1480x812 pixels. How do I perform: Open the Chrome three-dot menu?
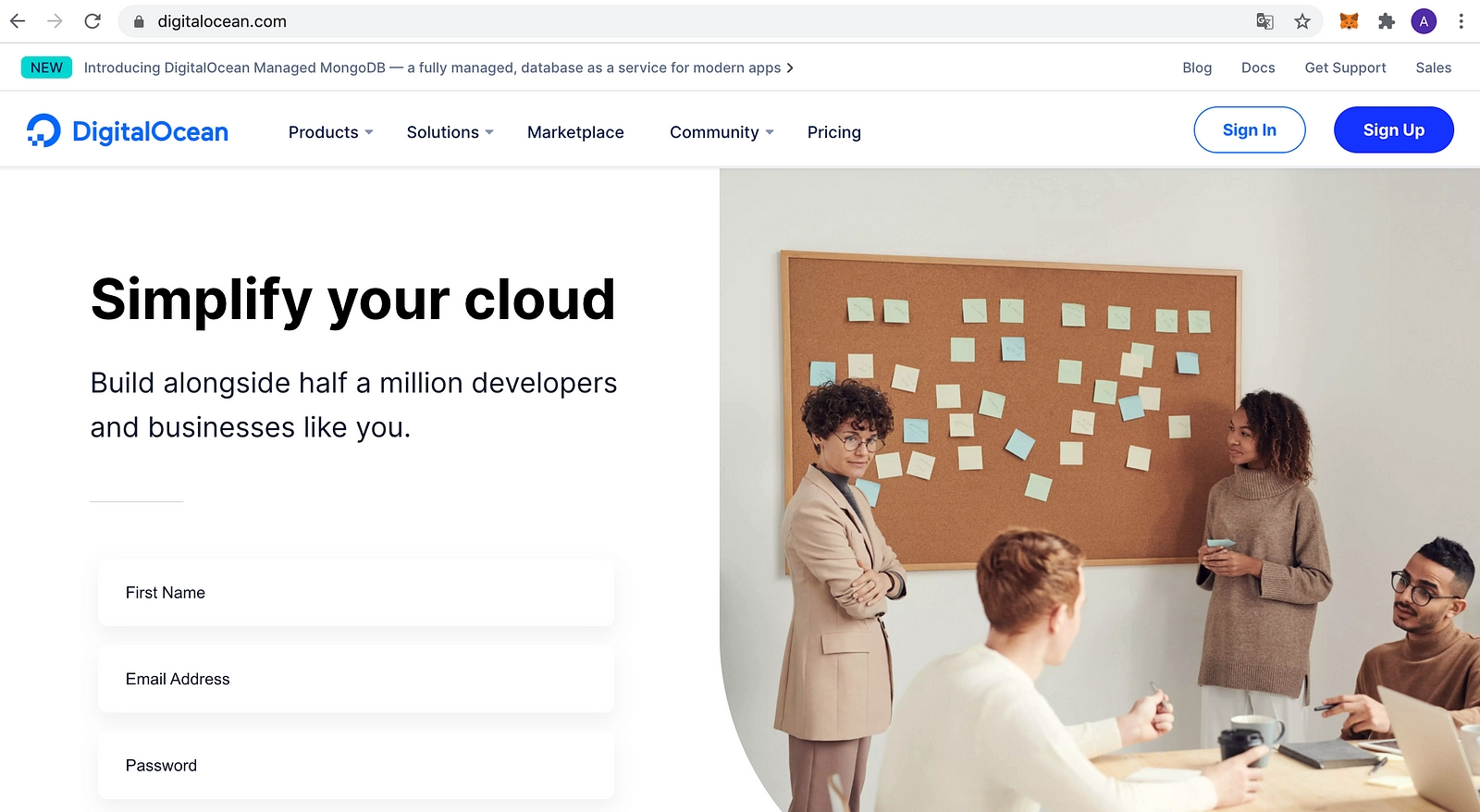tap(1461, 21)
